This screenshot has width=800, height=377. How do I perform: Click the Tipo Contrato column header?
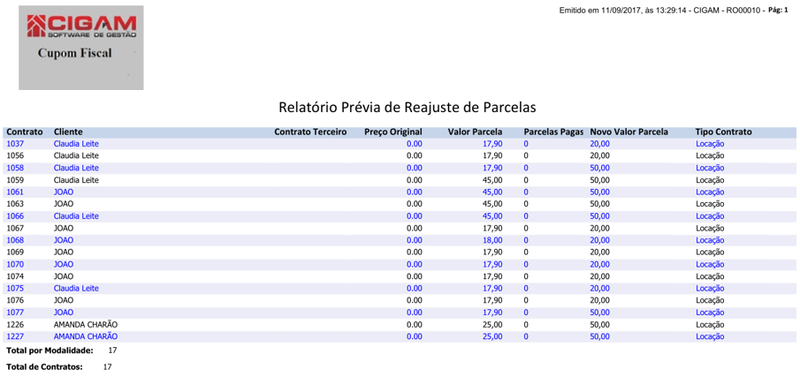[x=723, y=132]
